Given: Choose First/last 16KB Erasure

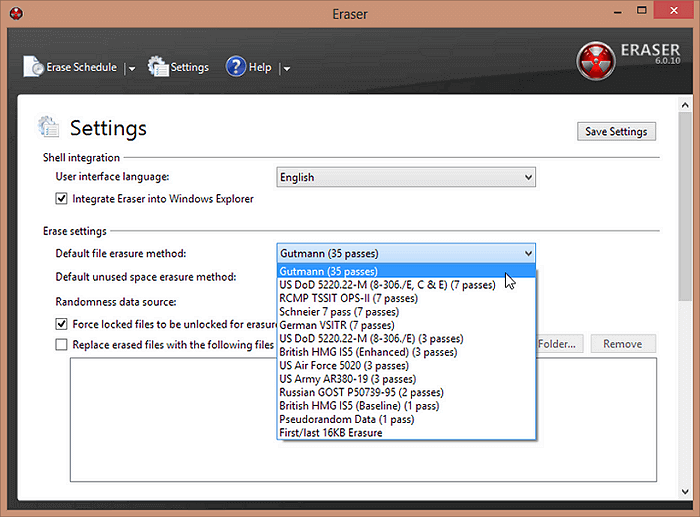Looking at the screenshot, I should pos(406,433).
